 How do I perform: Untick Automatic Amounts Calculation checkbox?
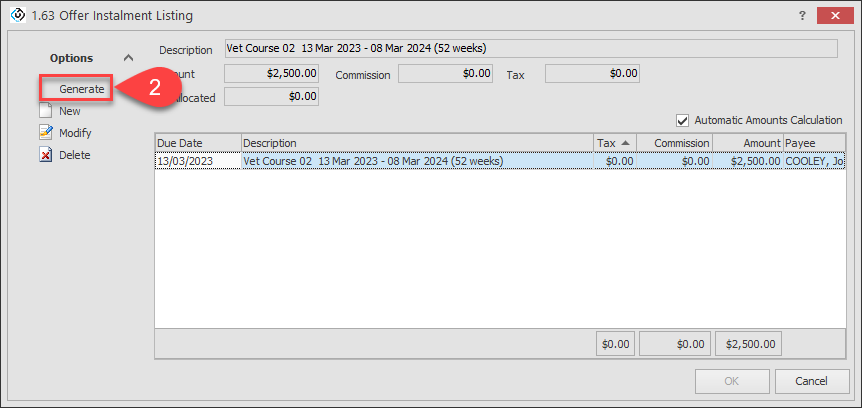point(683,120)
